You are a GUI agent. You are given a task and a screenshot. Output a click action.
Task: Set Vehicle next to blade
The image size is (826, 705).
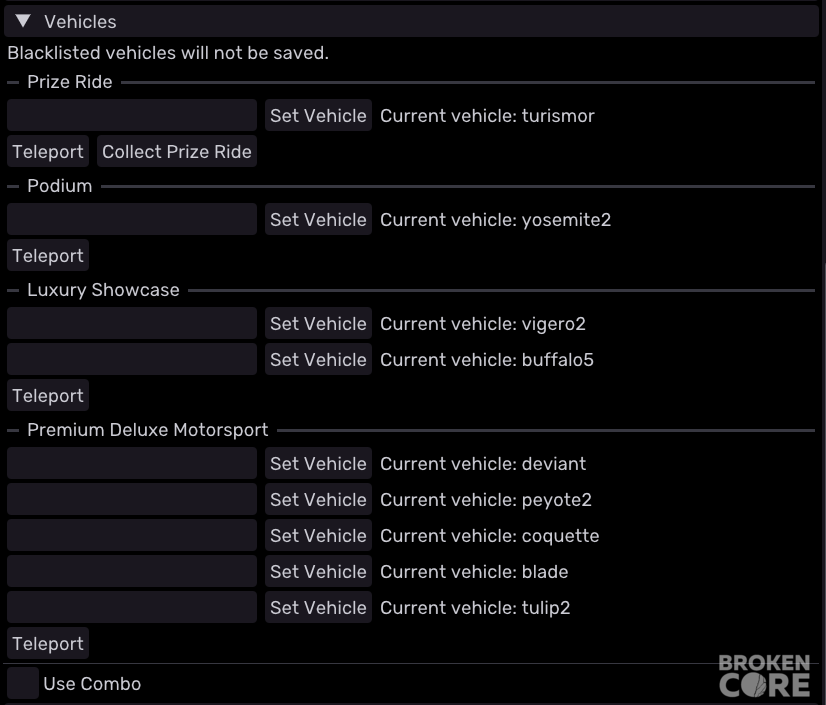318,571
